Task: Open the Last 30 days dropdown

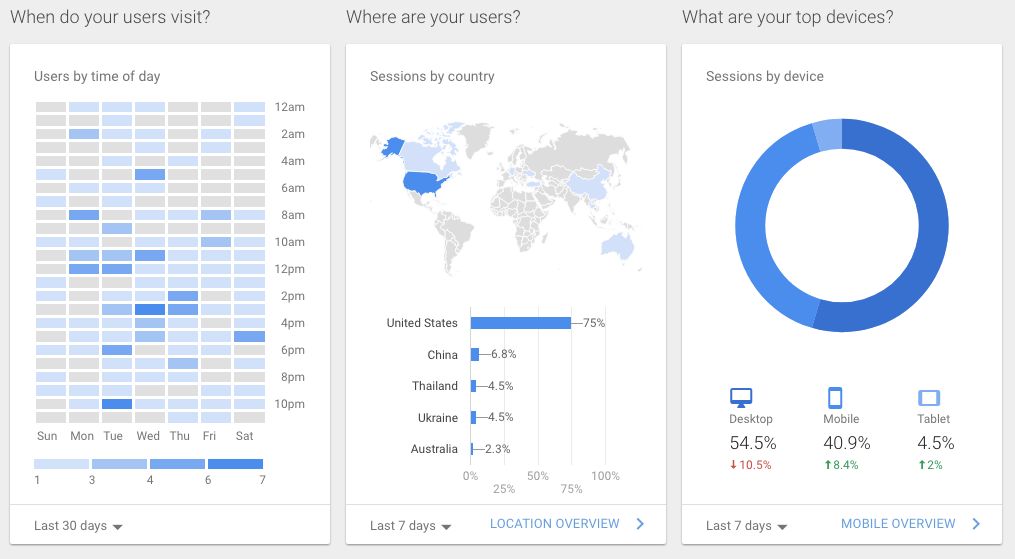Action: [78, 526]
